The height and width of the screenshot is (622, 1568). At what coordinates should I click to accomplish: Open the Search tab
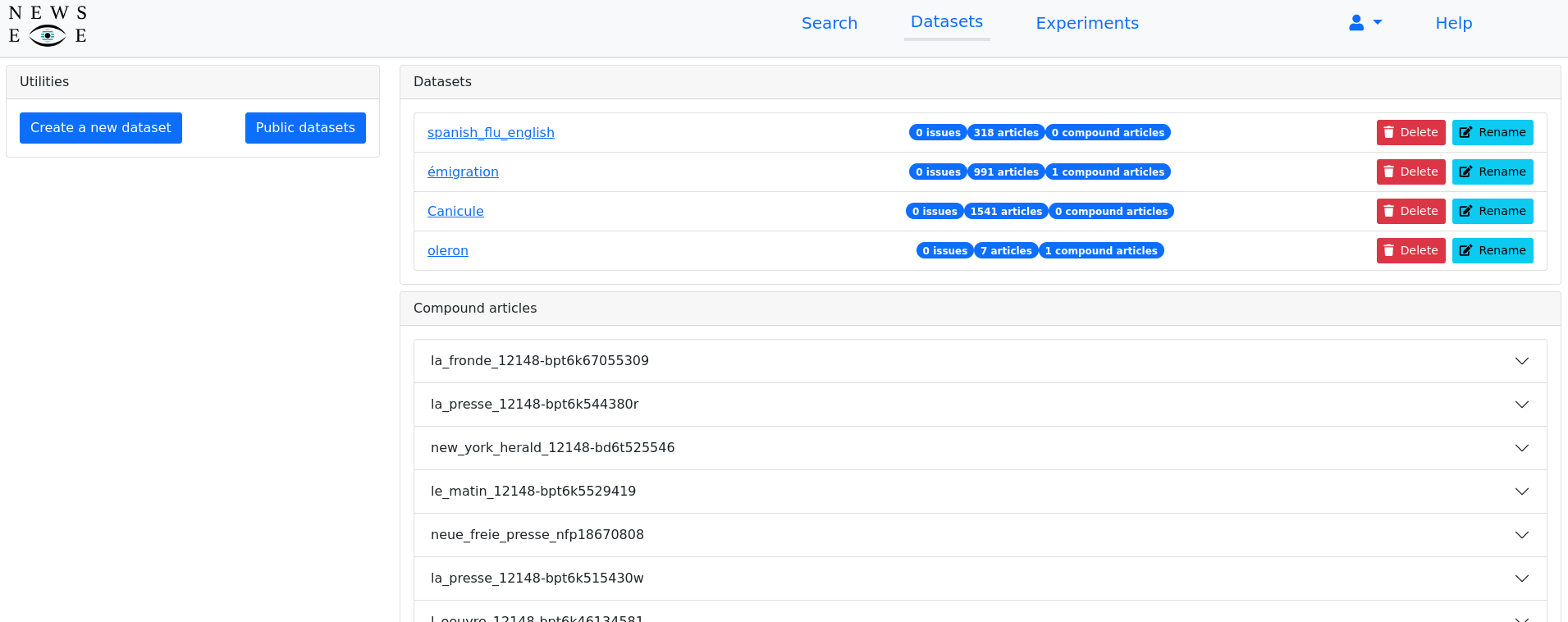(830, 23)
